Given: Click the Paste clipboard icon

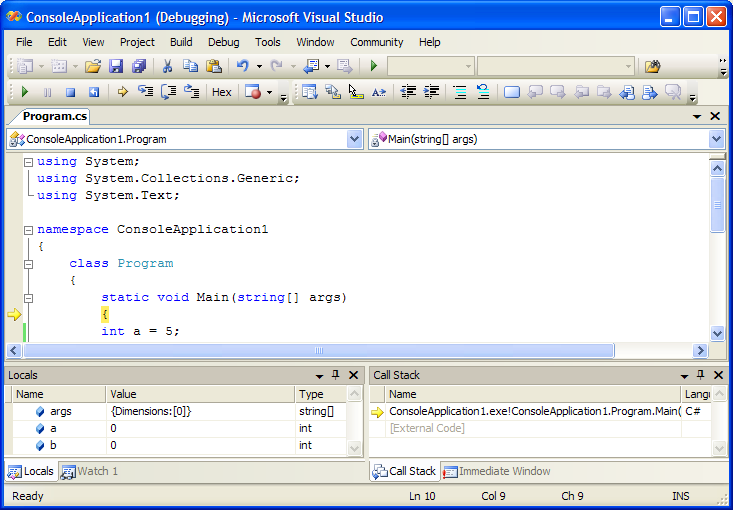Looking at the screenshot, I should 214,66.
